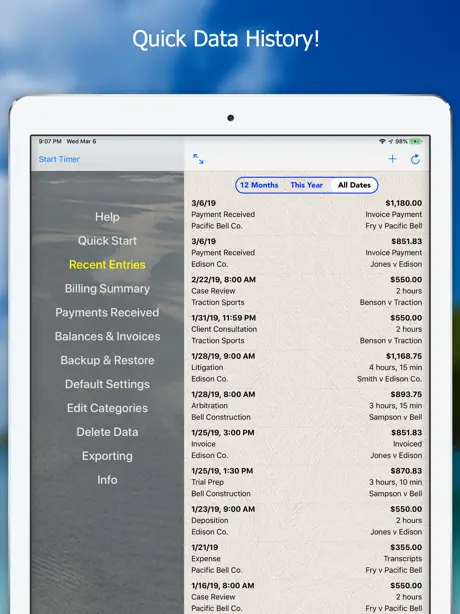The height and width of the screenshot is (614, 460).
Task: Open the Exporting section
Action: pyautogui.click(x=107, y=456)
